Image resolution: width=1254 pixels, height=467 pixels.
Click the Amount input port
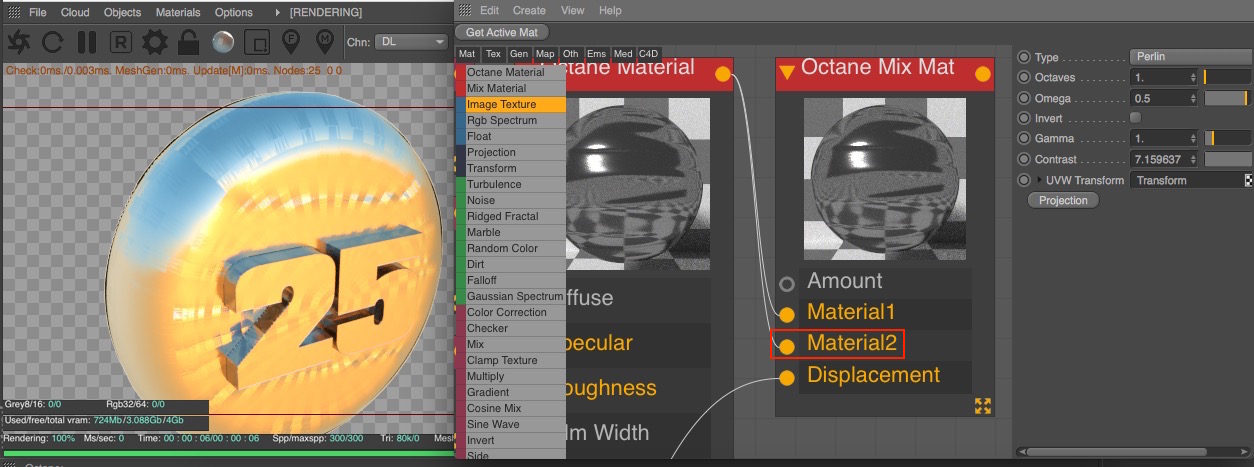click(787, 283)
